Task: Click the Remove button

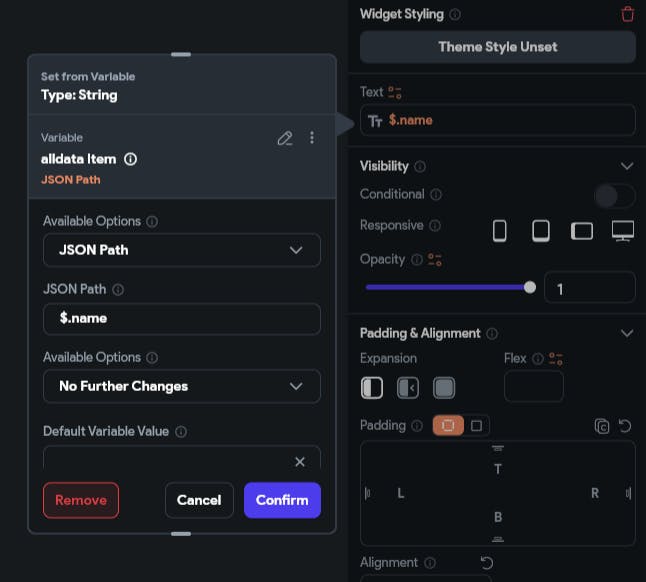Action: click(81, 500)
